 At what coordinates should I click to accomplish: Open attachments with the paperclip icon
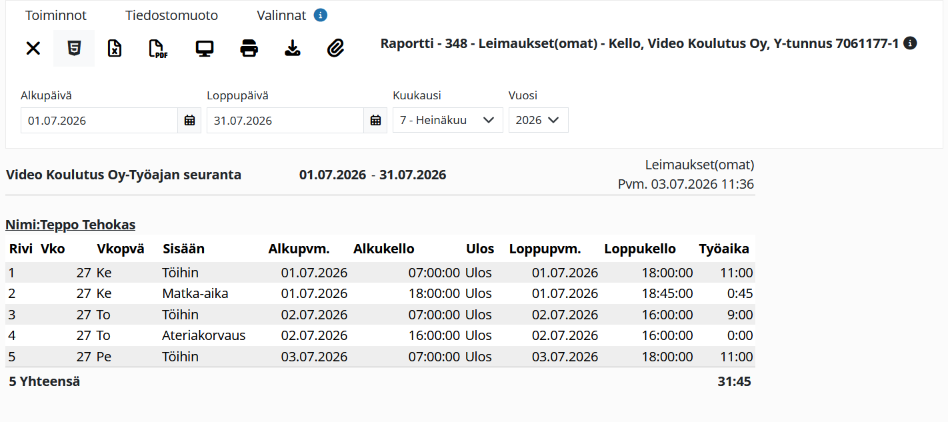(336, 48)
